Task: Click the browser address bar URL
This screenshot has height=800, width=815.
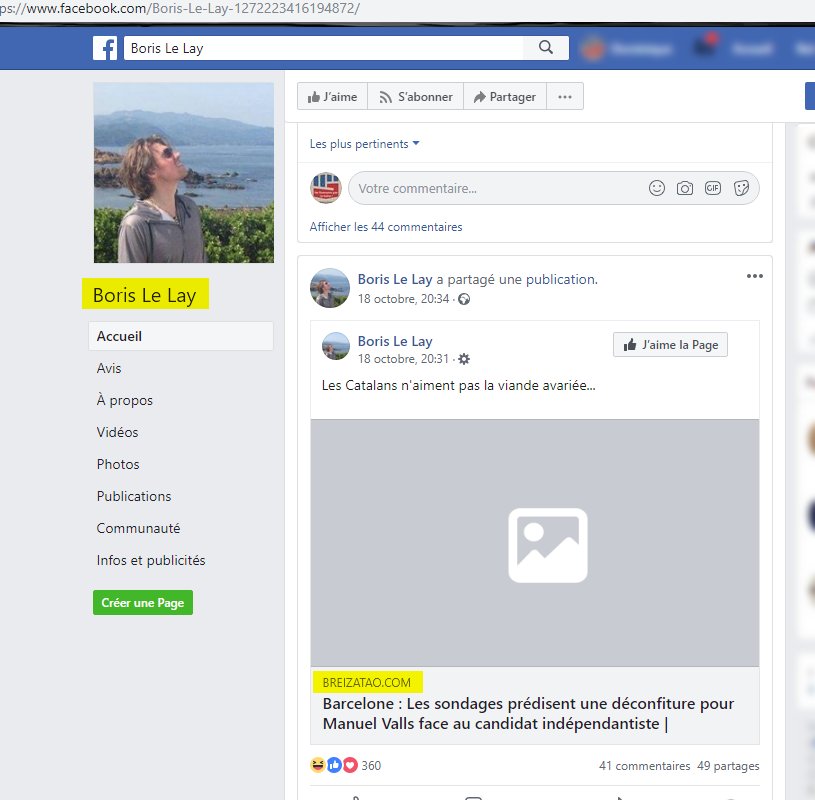Action: coord(180,9)
